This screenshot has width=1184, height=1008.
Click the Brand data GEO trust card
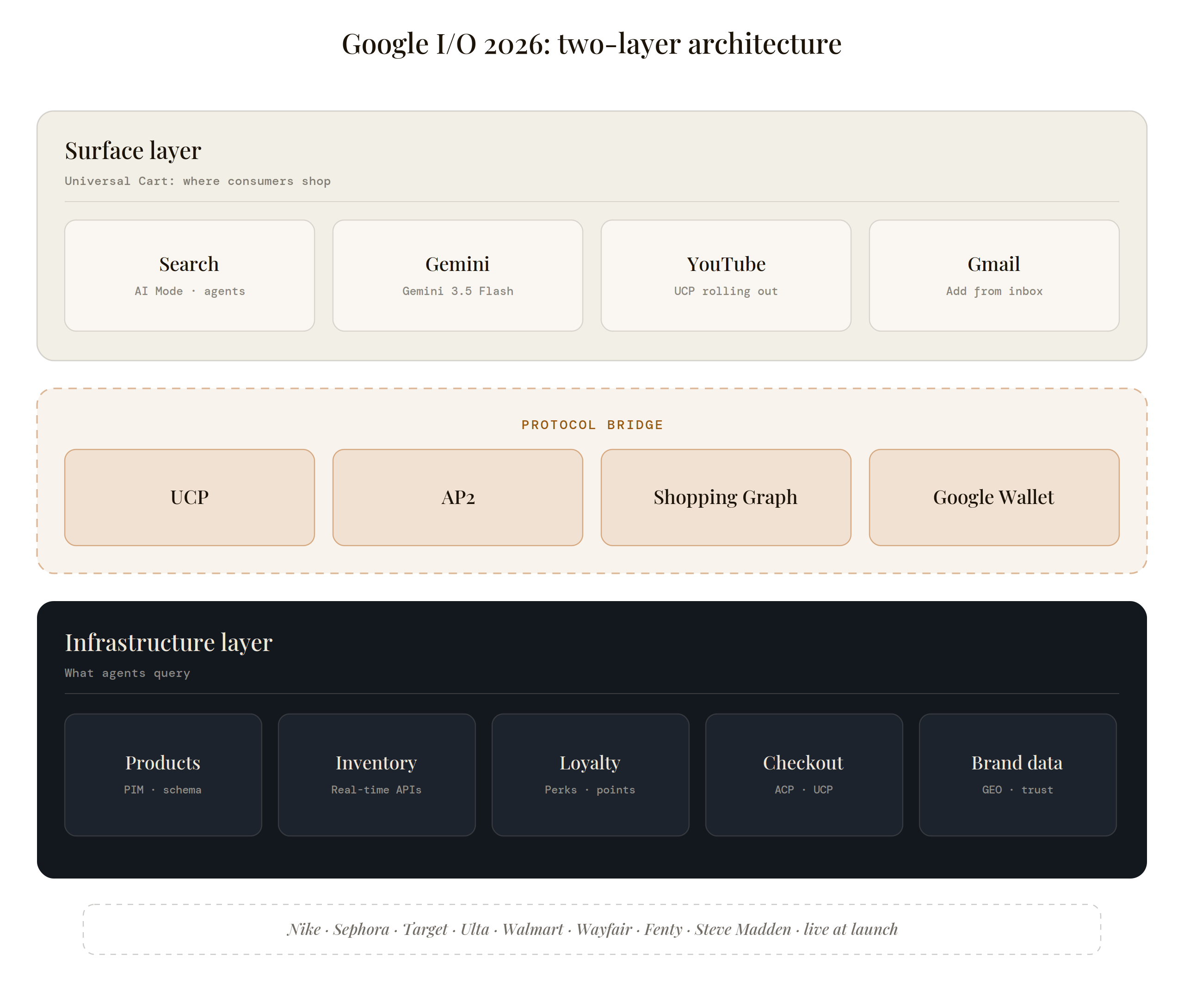[1017, 775]
